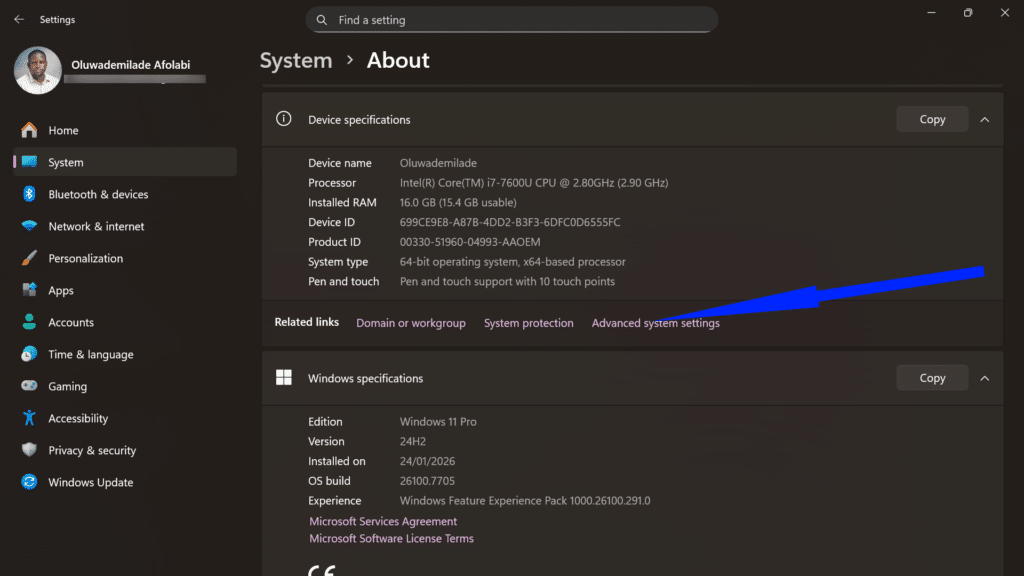Open Gaming settings
This screenshot has height=576, width=1024.
tap(70, 386)
